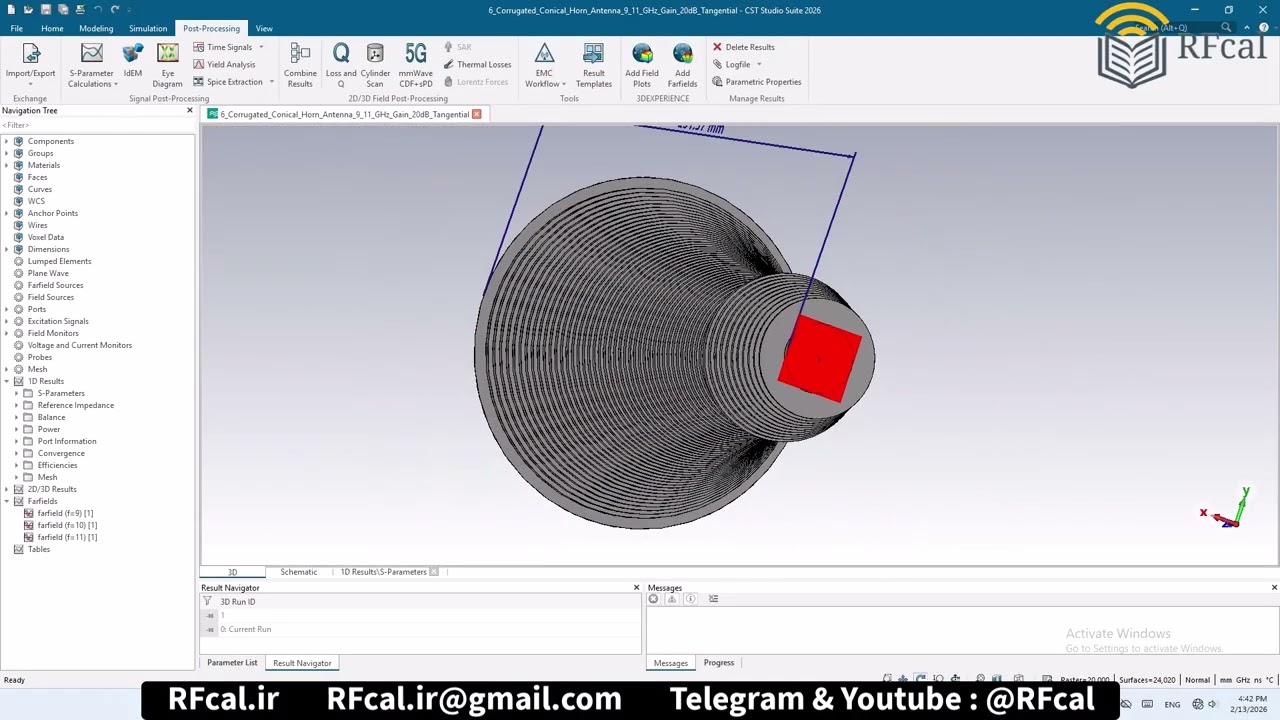The width and height of the screenshot is (1280, 720).
Task: Click the Save icon in title bar
Action: [46, 10]
